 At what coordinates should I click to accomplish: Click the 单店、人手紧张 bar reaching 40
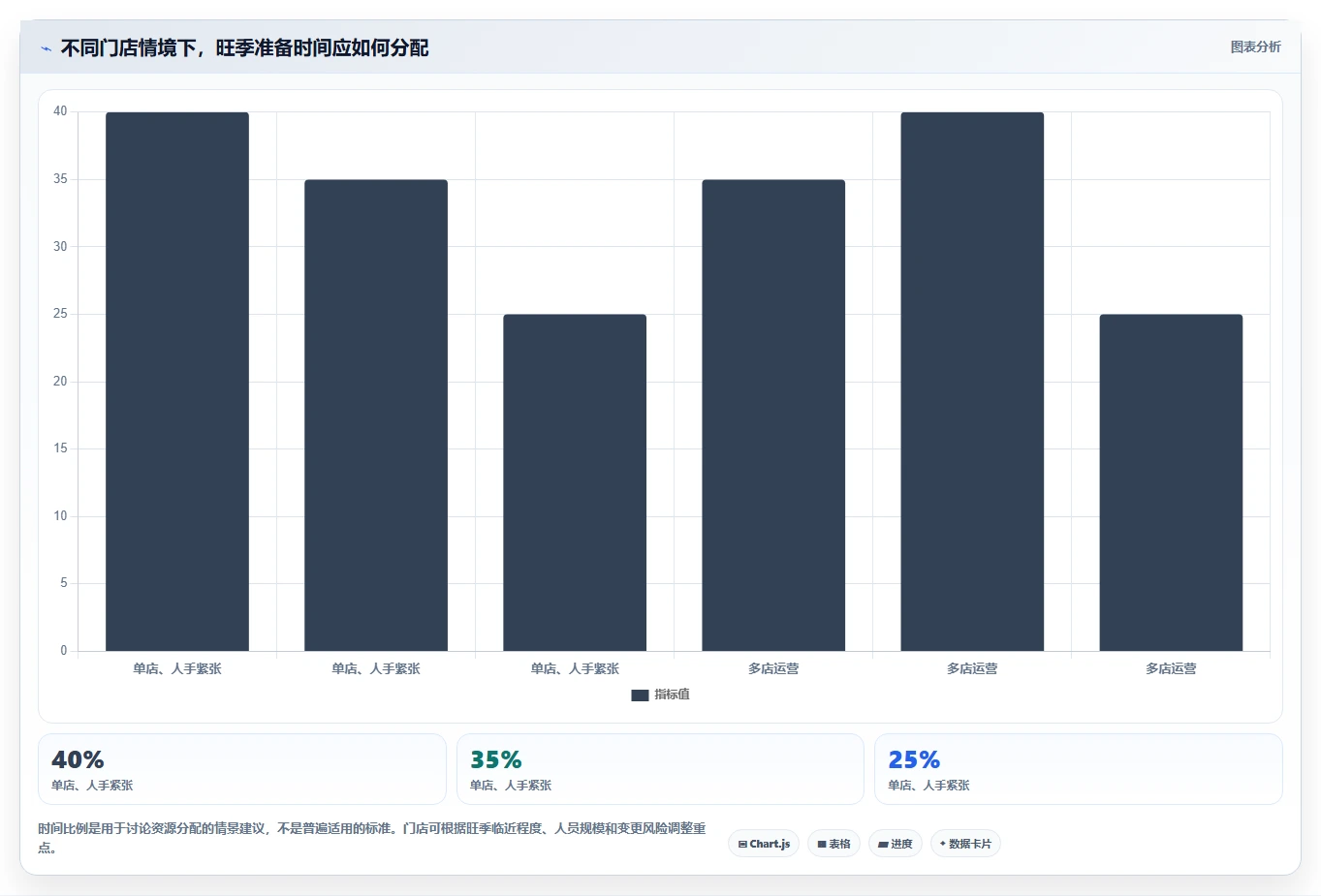[x=177, y=382]
